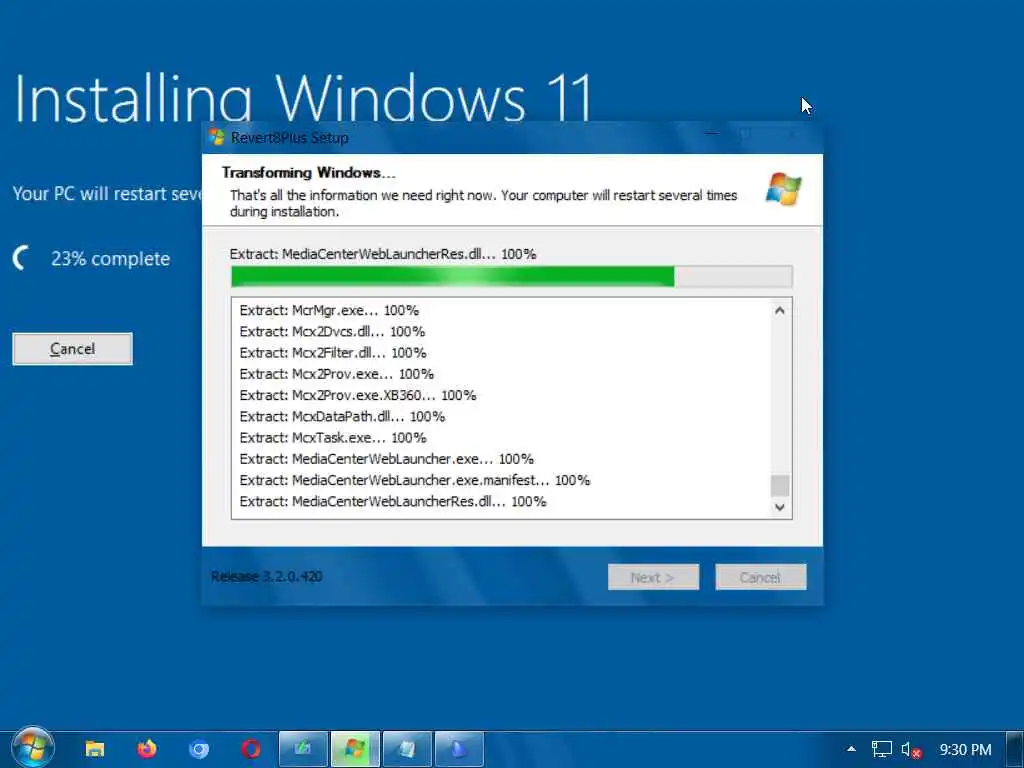Minimize the Revert8Plus Setup window
This screenshot has width=1024, height=768.
[711, 136]
